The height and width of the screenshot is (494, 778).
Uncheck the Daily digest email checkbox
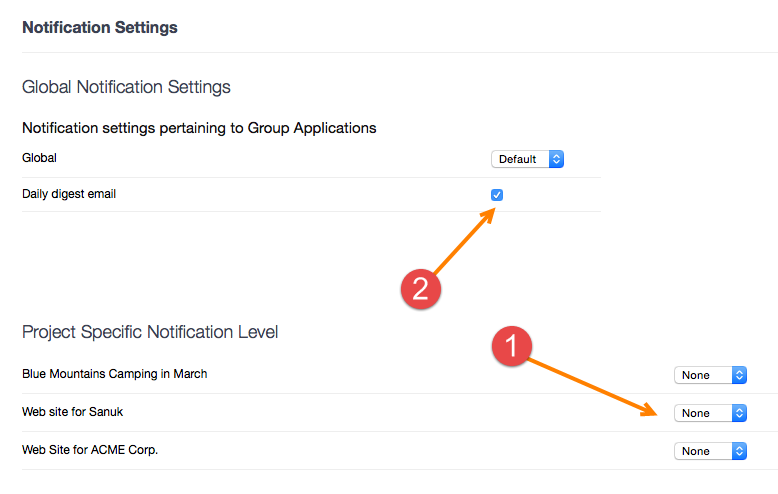pyautogui.click(x=497, y=195)
